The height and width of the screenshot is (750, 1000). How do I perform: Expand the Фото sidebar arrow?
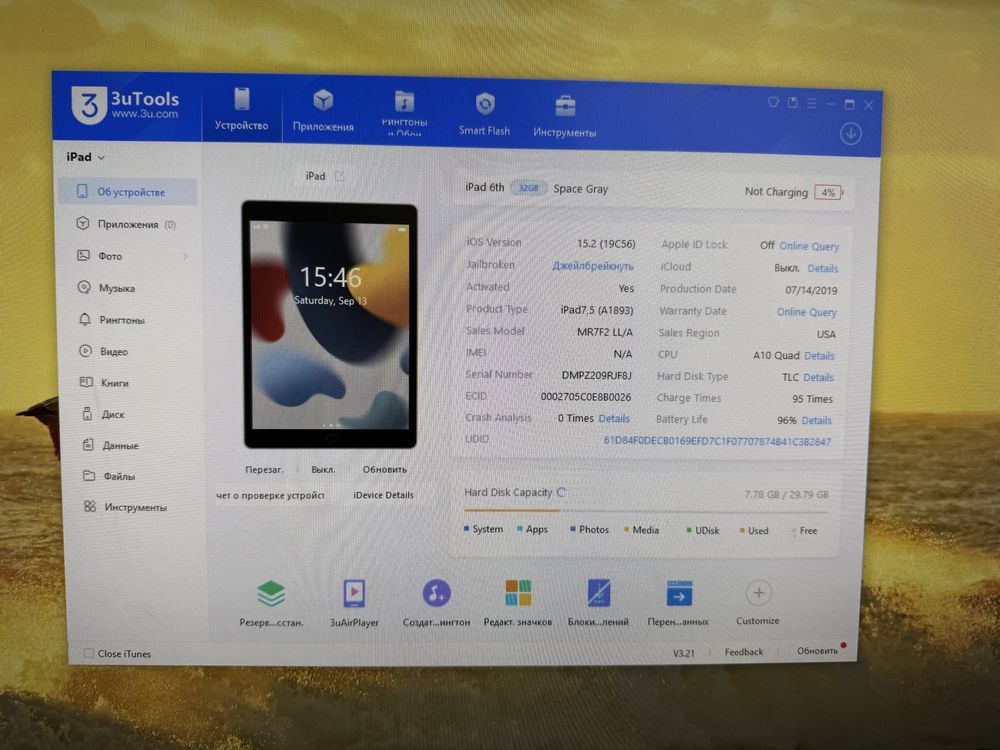tap(186, 256)
